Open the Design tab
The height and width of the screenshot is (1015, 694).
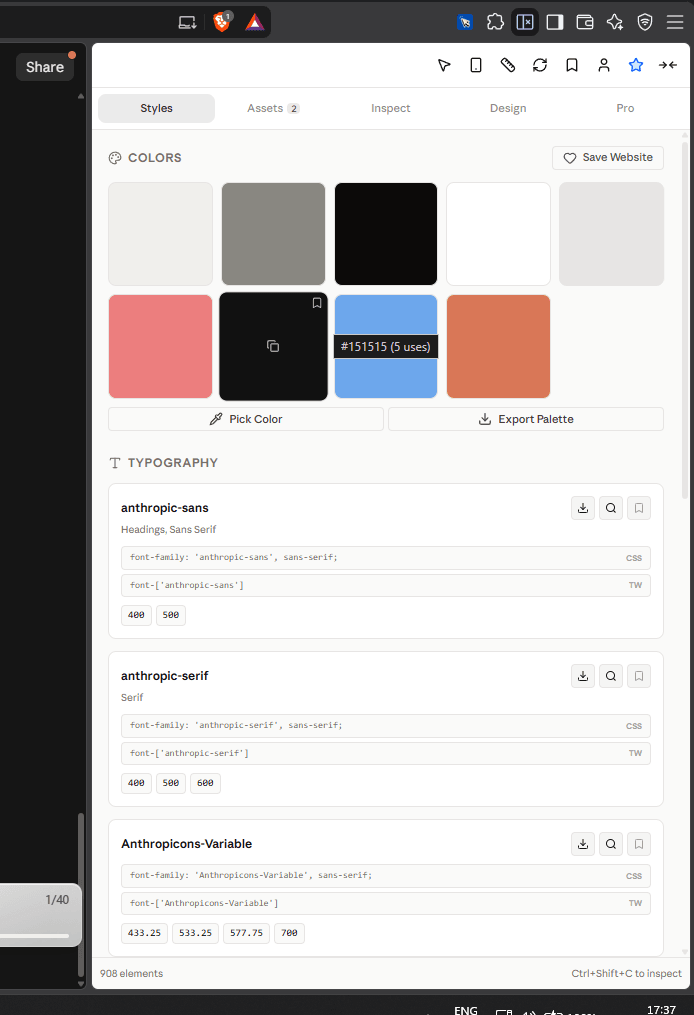(508, 108)
